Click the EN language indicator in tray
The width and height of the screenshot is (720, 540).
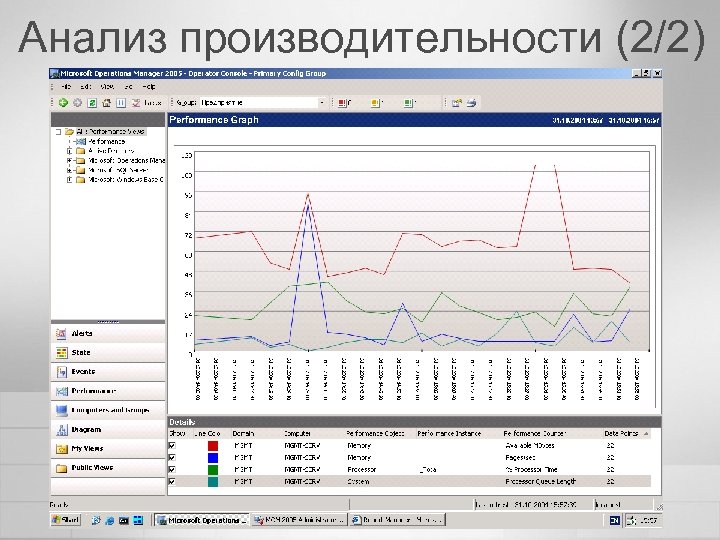point(614,520)
